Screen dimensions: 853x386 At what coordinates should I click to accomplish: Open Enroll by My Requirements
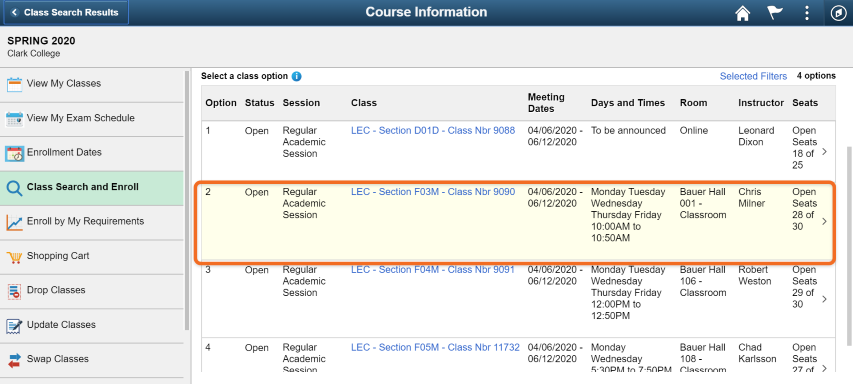click(x=92, y=222)
